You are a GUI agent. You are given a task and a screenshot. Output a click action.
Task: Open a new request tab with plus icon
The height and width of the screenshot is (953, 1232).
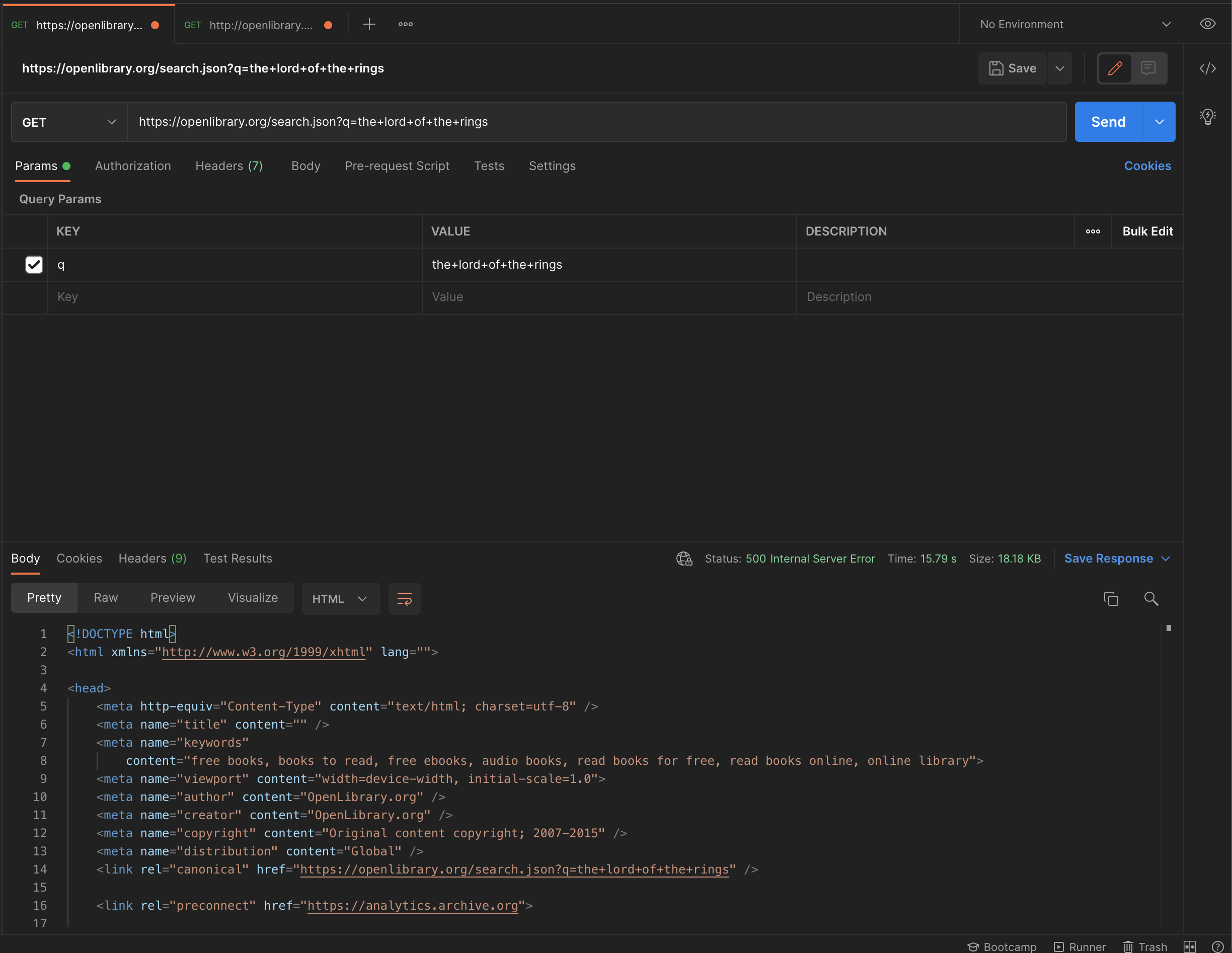click(369, 24)
